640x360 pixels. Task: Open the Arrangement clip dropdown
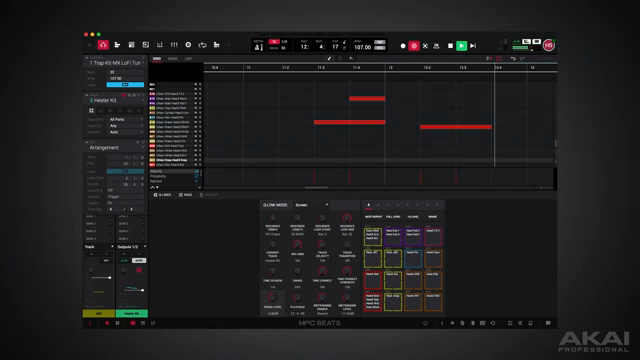(116, 148)
